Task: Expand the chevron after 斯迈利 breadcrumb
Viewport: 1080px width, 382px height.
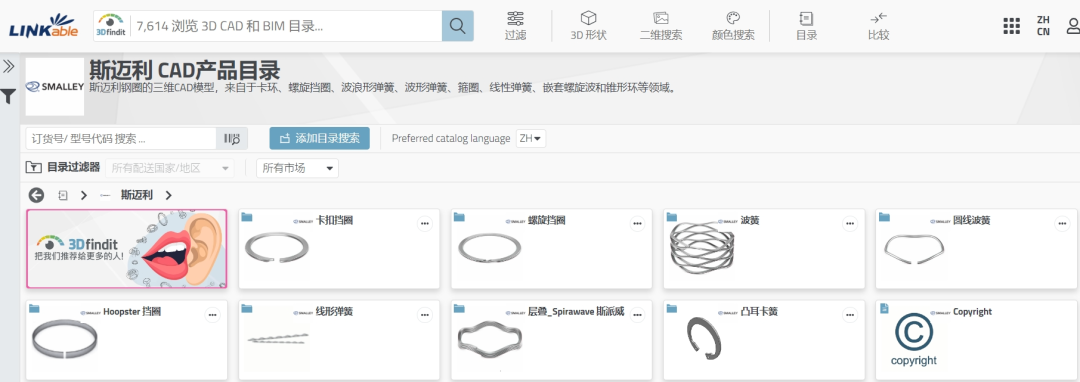Action: [169, 195]
